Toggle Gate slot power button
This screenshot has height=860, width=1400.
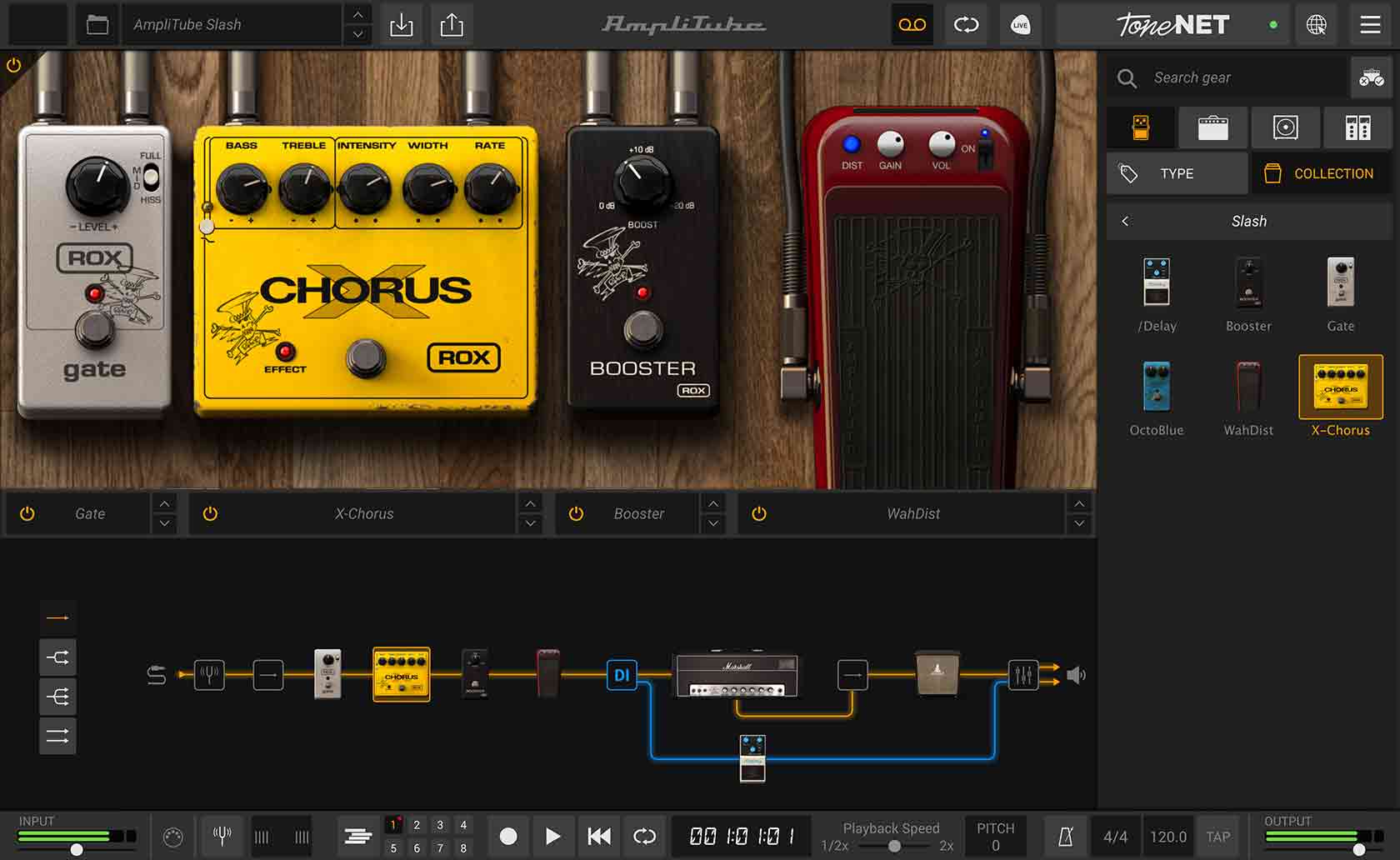[x=27, y=513]
